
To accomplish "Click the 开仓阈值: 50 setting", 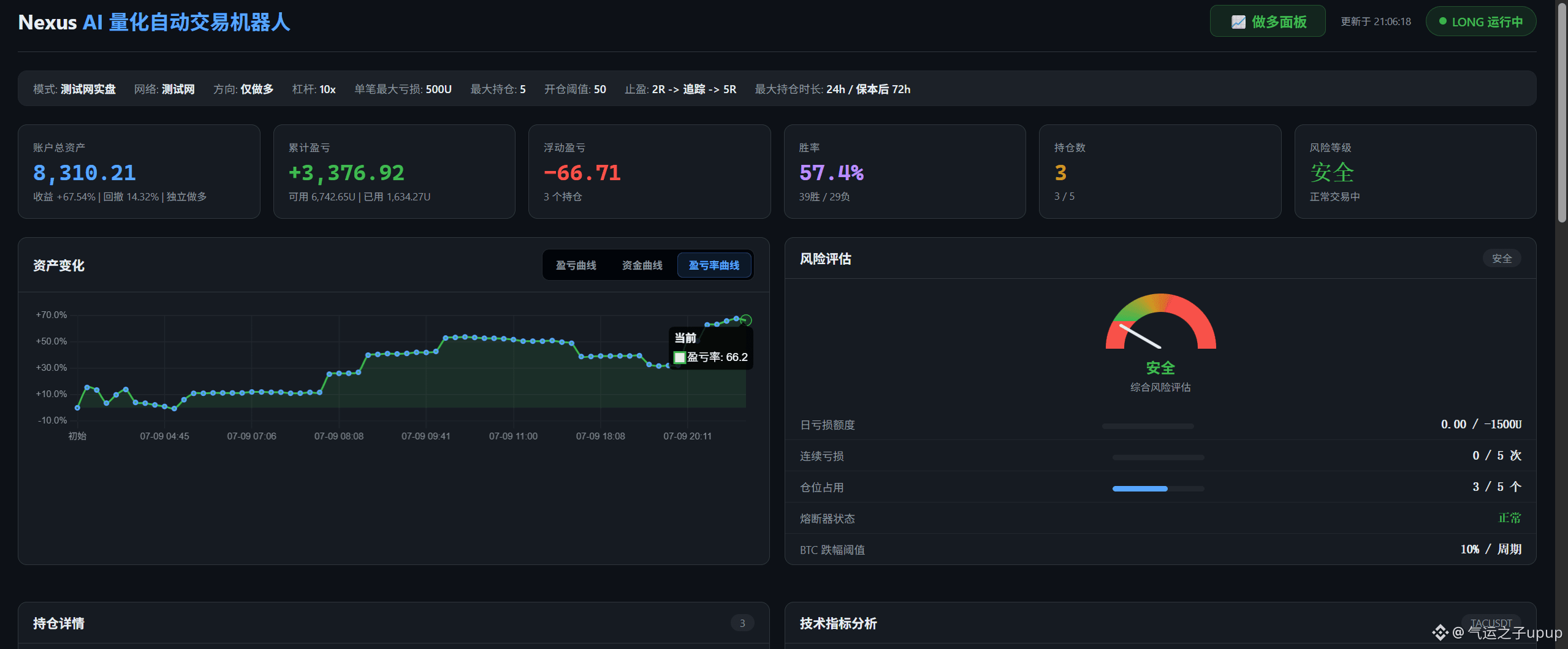I will coord(575,89).
